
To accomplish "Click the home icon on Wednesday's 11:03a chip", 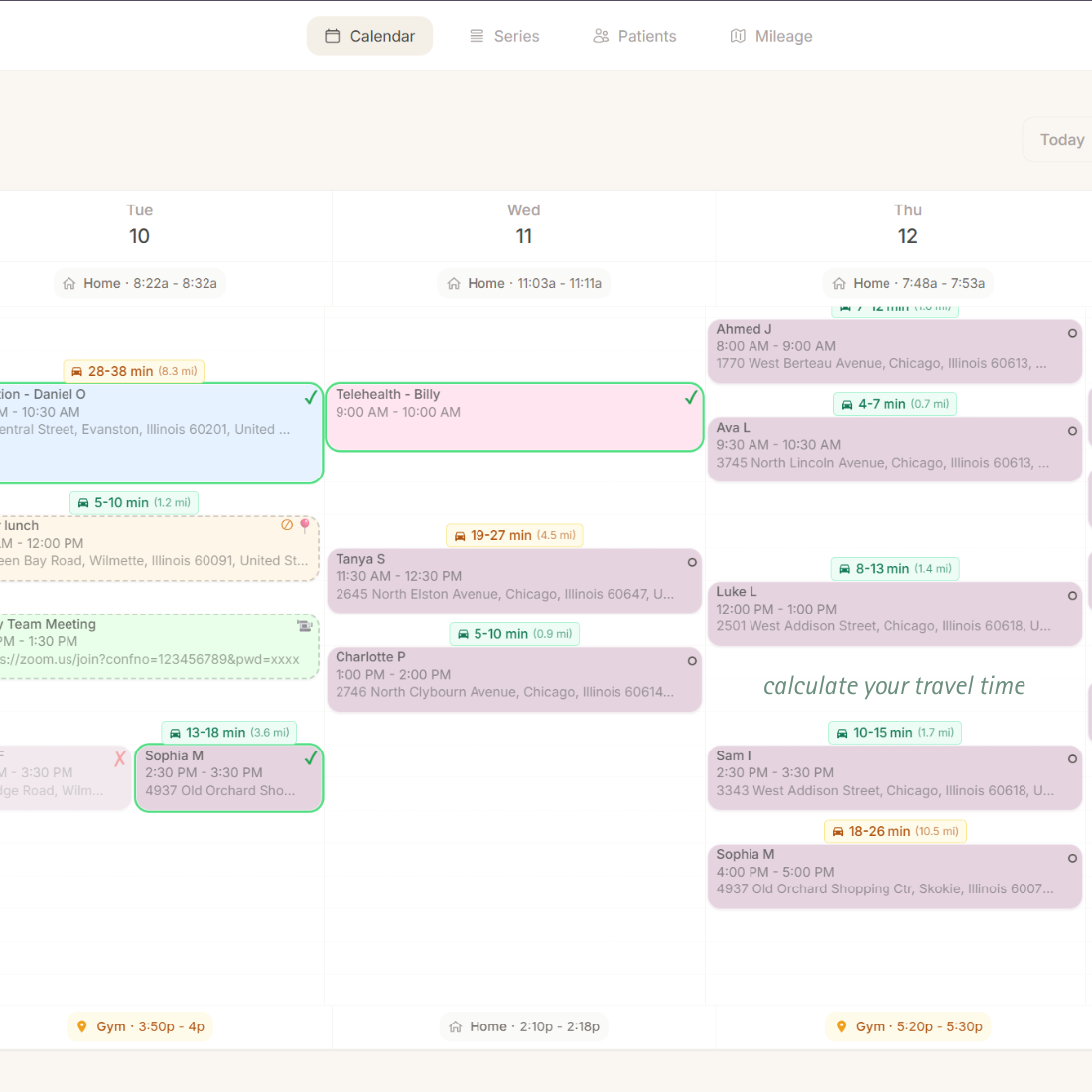I will (x=453, y=283).
